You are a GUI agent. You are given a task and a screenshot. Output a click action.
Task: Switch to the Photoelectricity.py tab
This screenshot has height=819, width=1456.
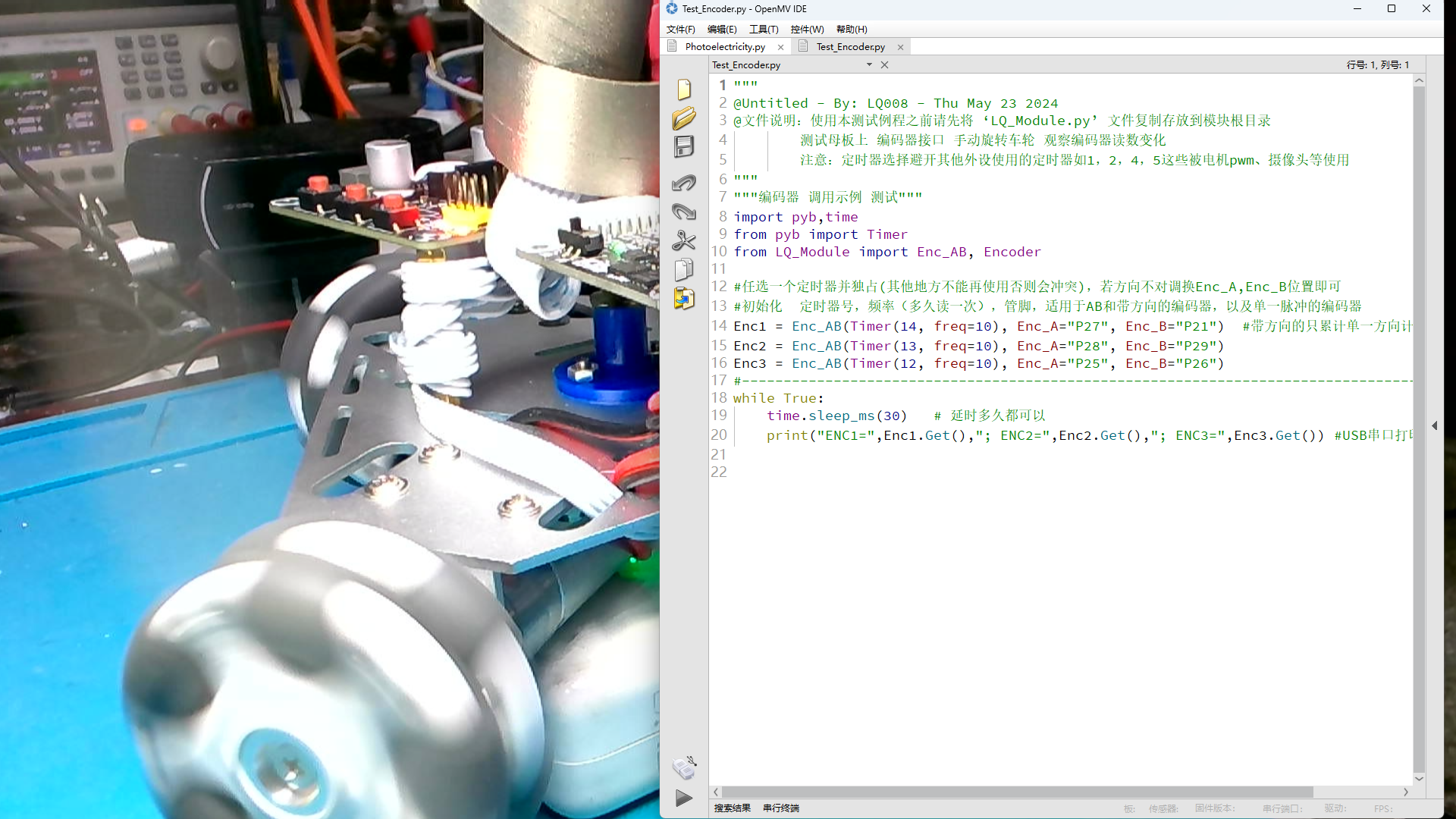[724, 47]
